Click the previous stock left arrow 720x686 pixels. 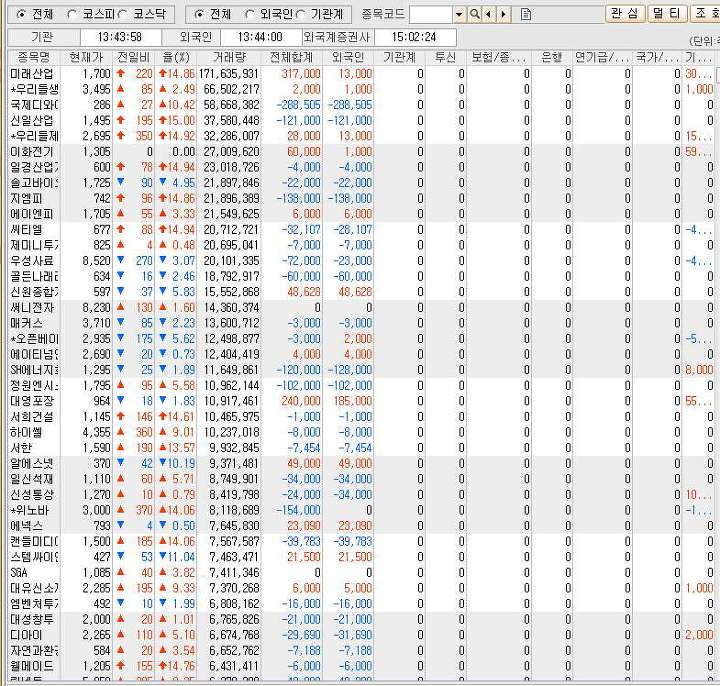point(488,15)
